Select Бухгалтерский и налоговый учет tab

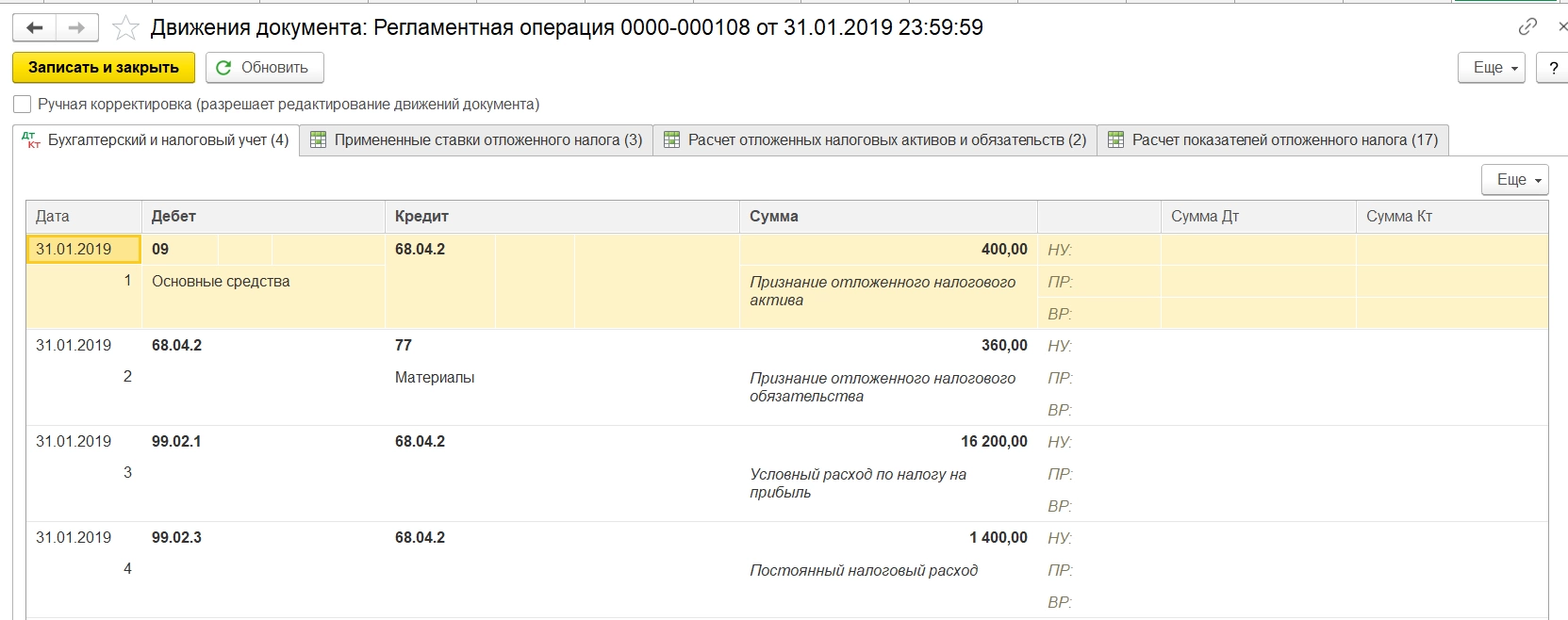[x=168, y=140]
